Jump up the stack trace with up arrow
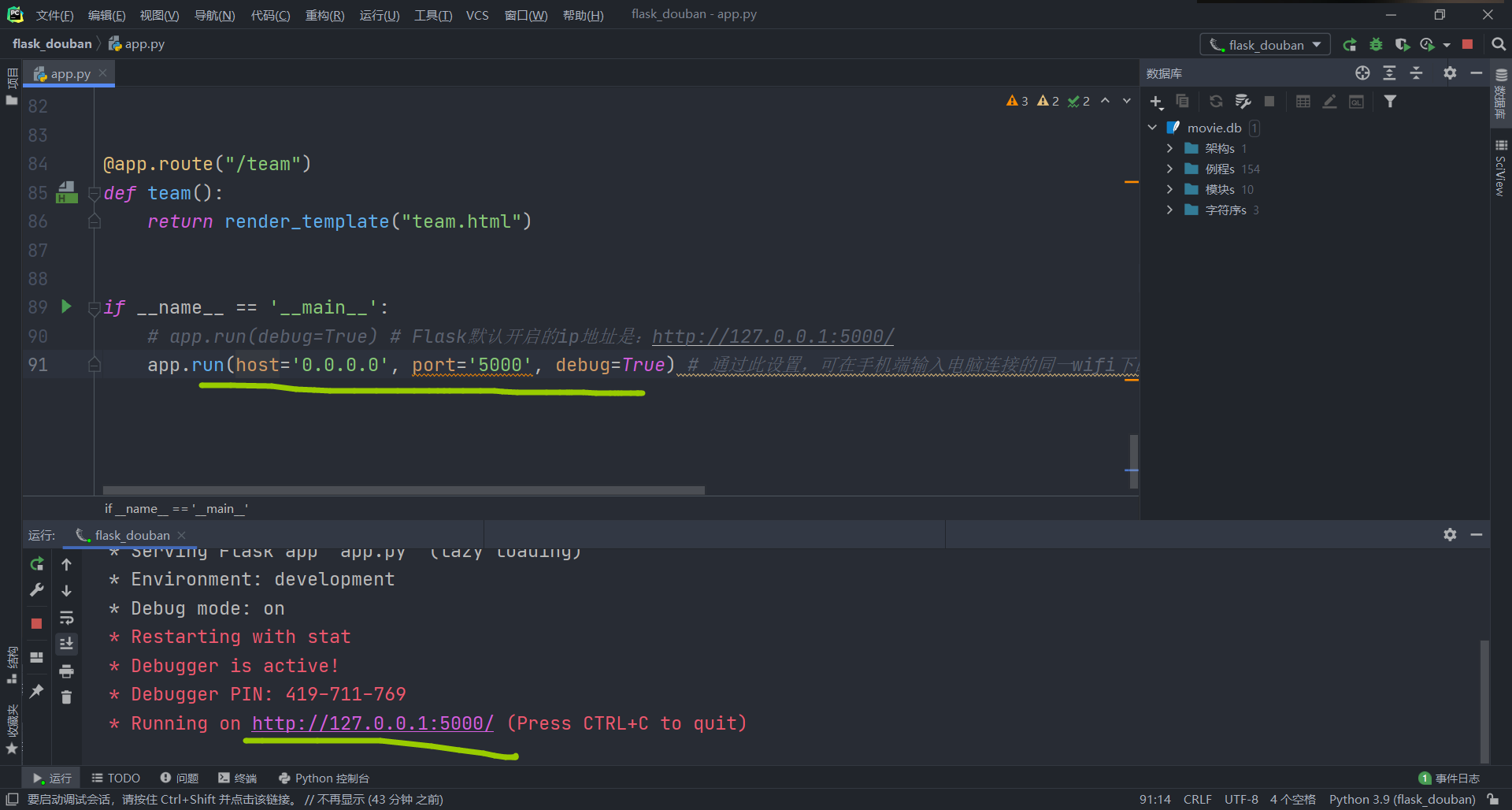Viewport: 1512px width, 810px height. click(66, 564)
